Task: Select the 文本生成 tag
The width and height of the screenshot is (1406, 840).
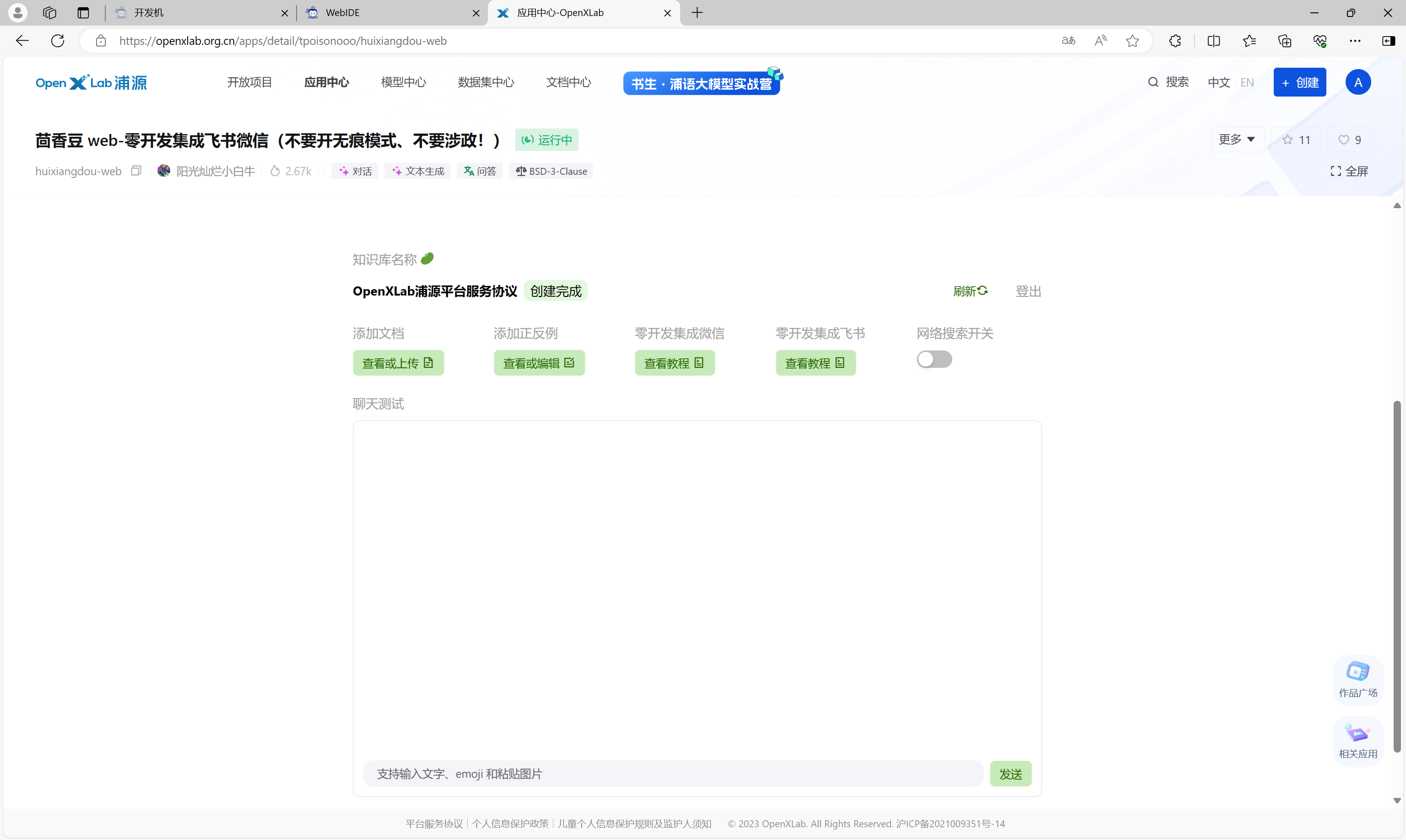Action: [417, 171]
